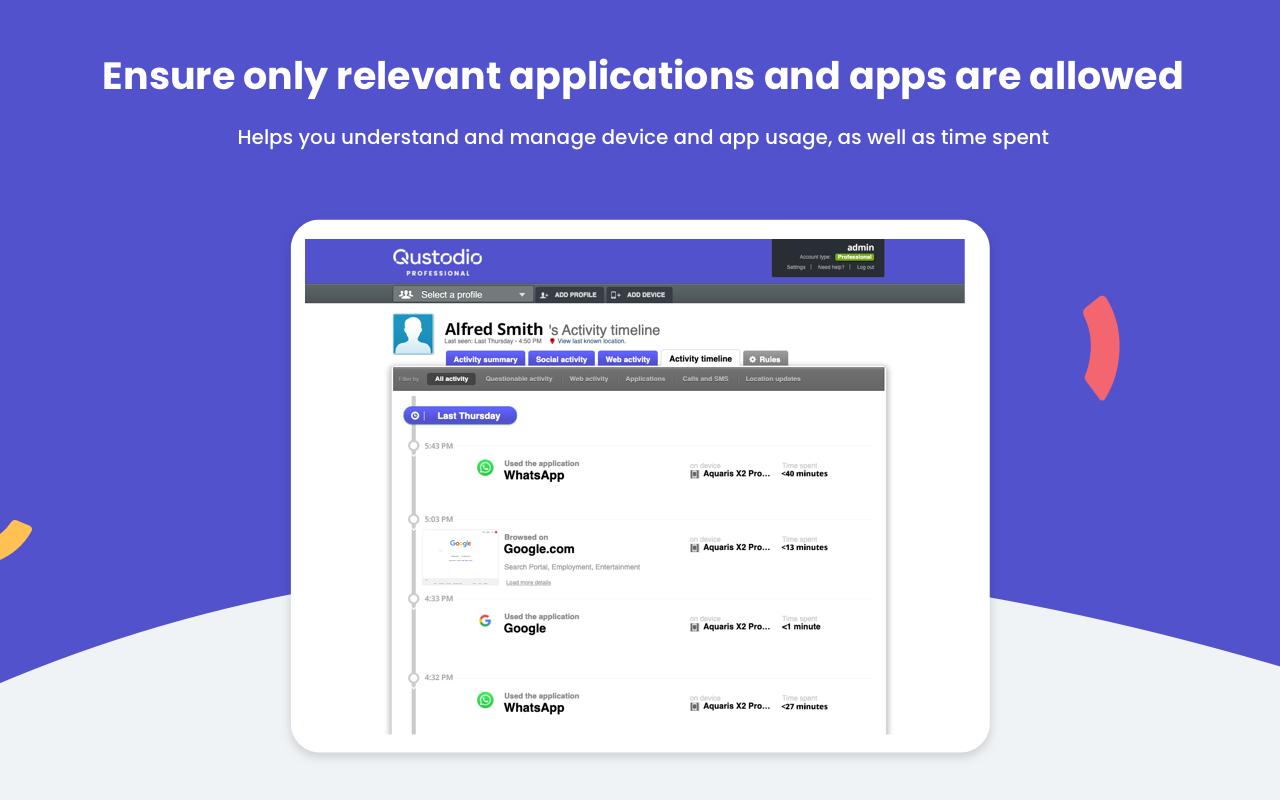The height and width of the screenshot is (800, 1280).
Task: Open the Select a profile dropdown
Action: 463,294
